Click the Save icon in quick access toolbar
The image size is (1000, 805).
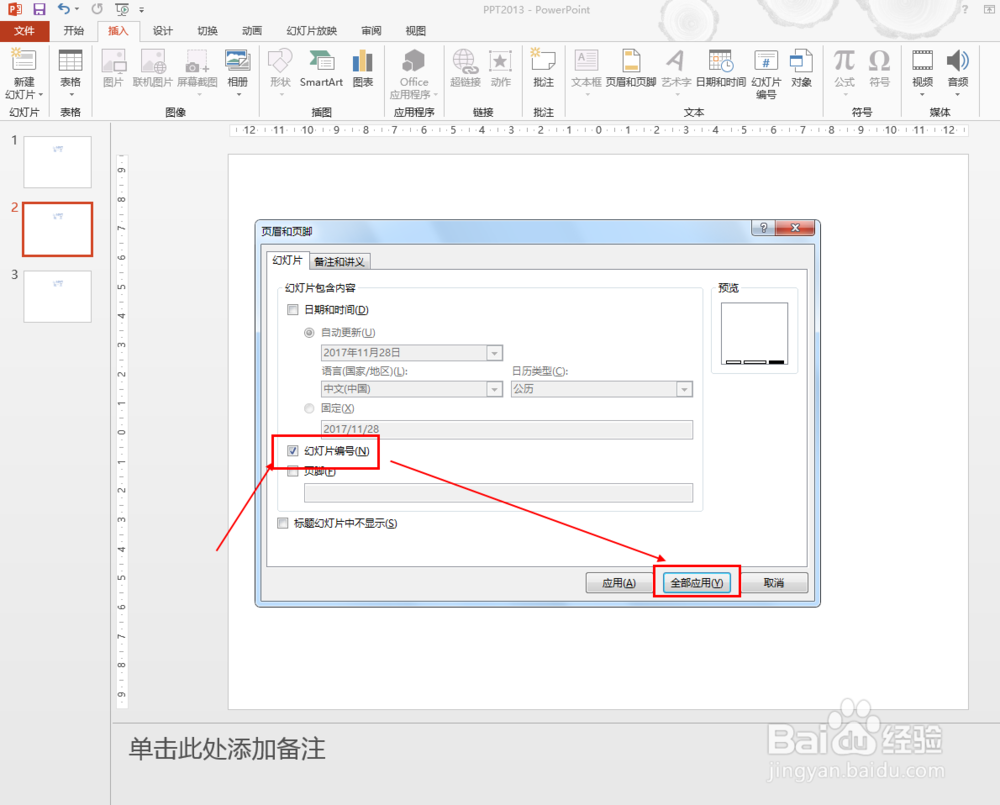(40, 9)
